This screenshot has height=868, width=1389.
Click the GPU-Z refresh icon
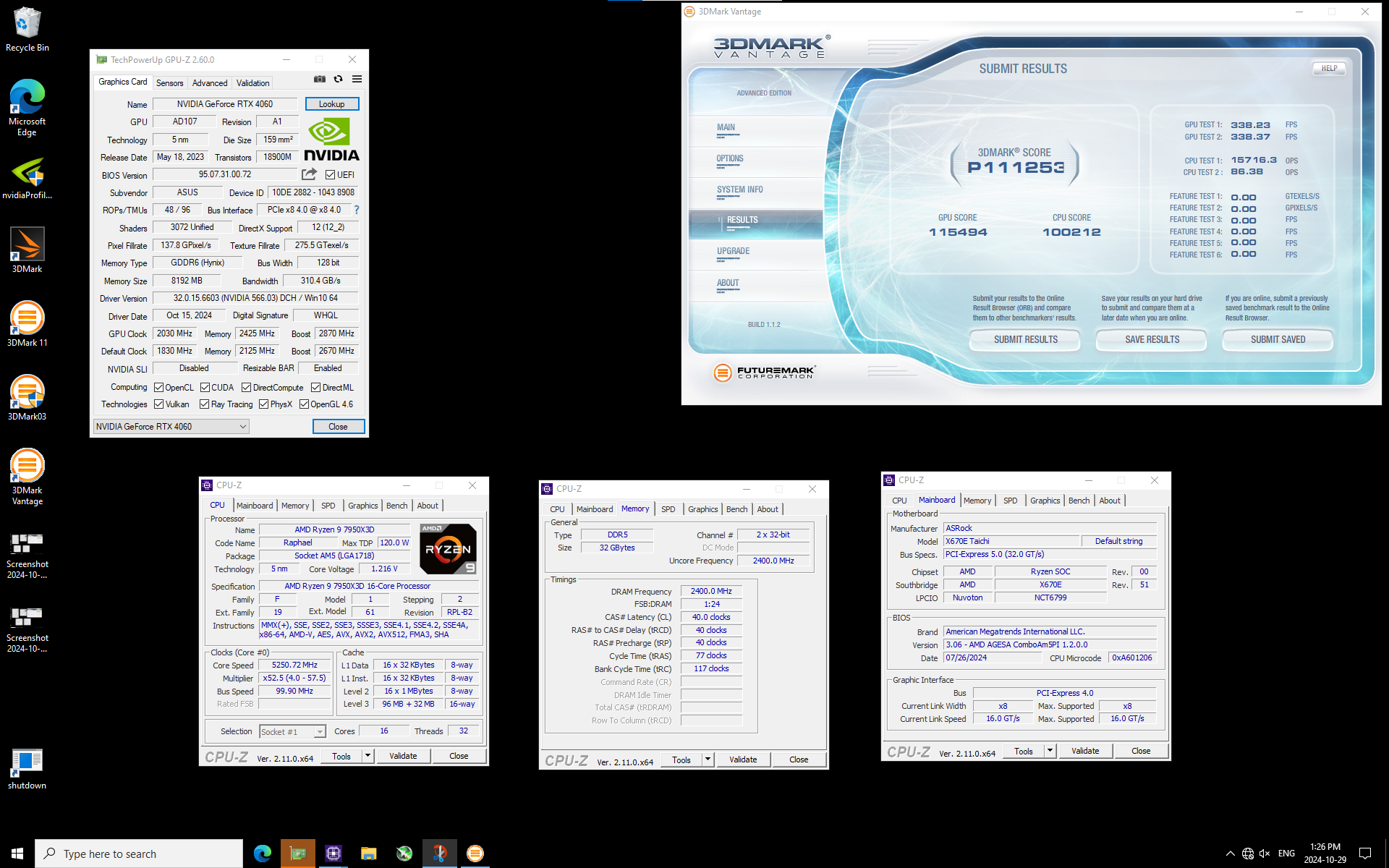click(338, 80)
